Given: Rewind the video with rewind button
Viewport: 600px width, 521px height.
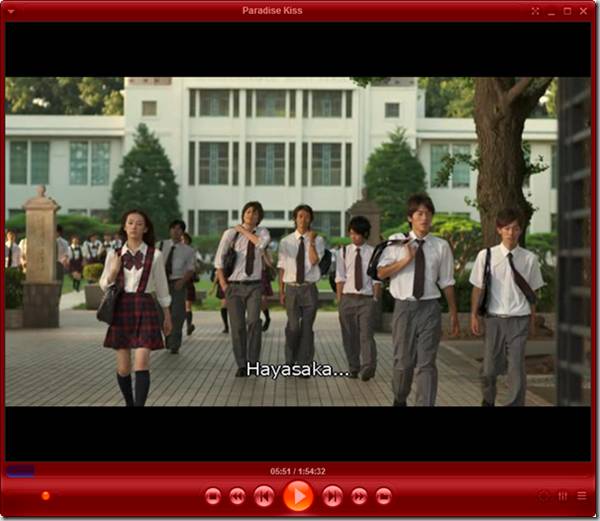Looking at the screenshot, I should (237, 497).
